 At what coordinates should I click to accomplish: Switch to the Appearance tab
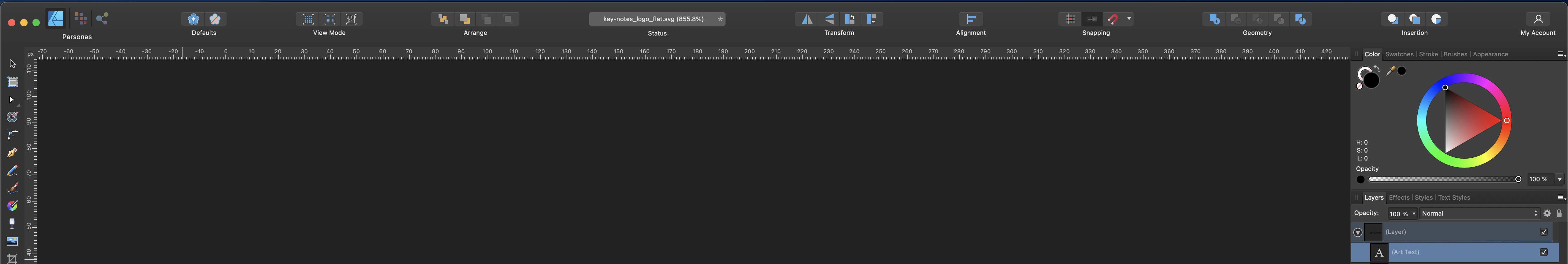tap(1490, 54)
